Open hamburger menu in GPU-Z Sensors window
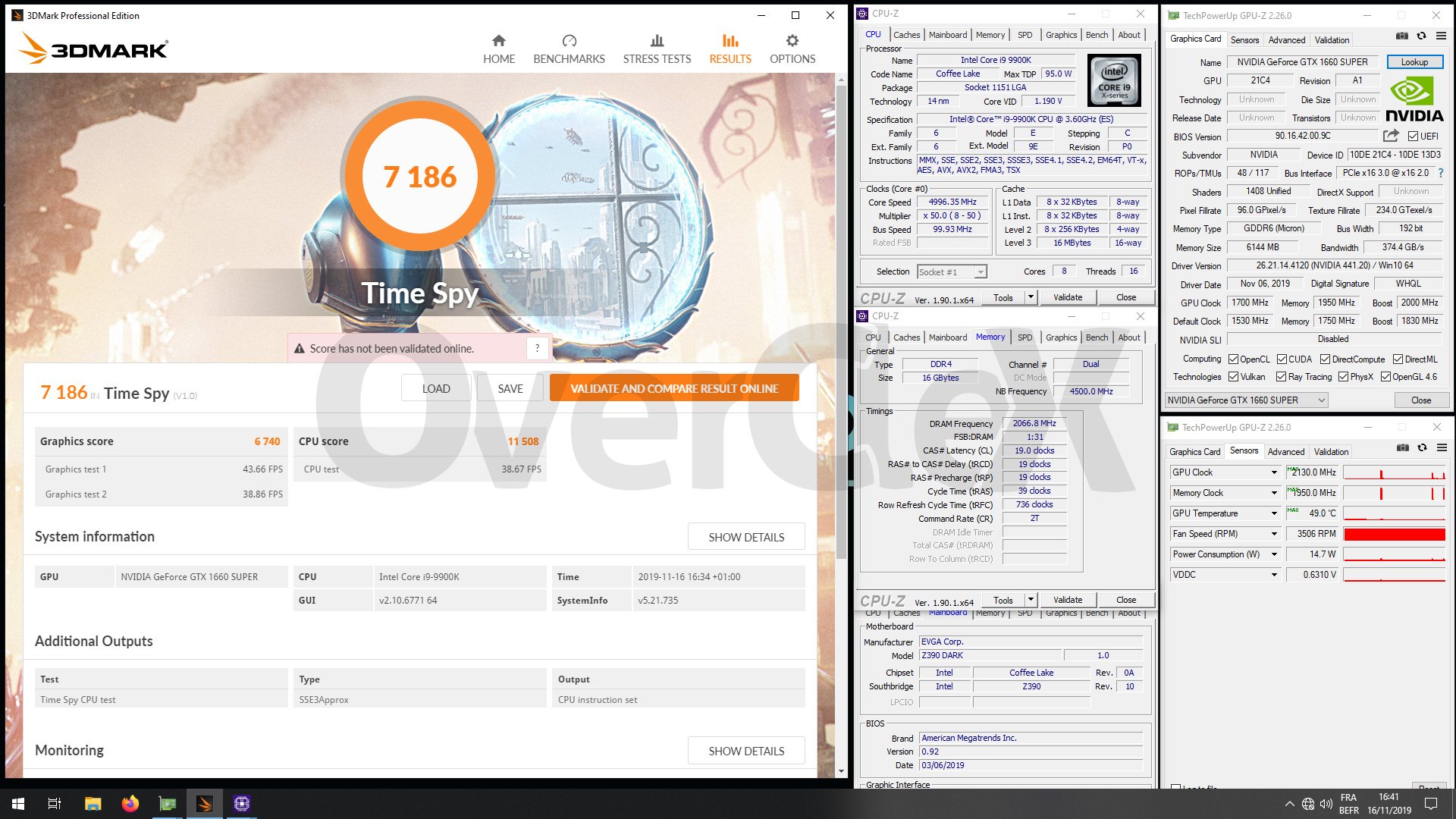 pyautogui.click(x=1442, y=447)
